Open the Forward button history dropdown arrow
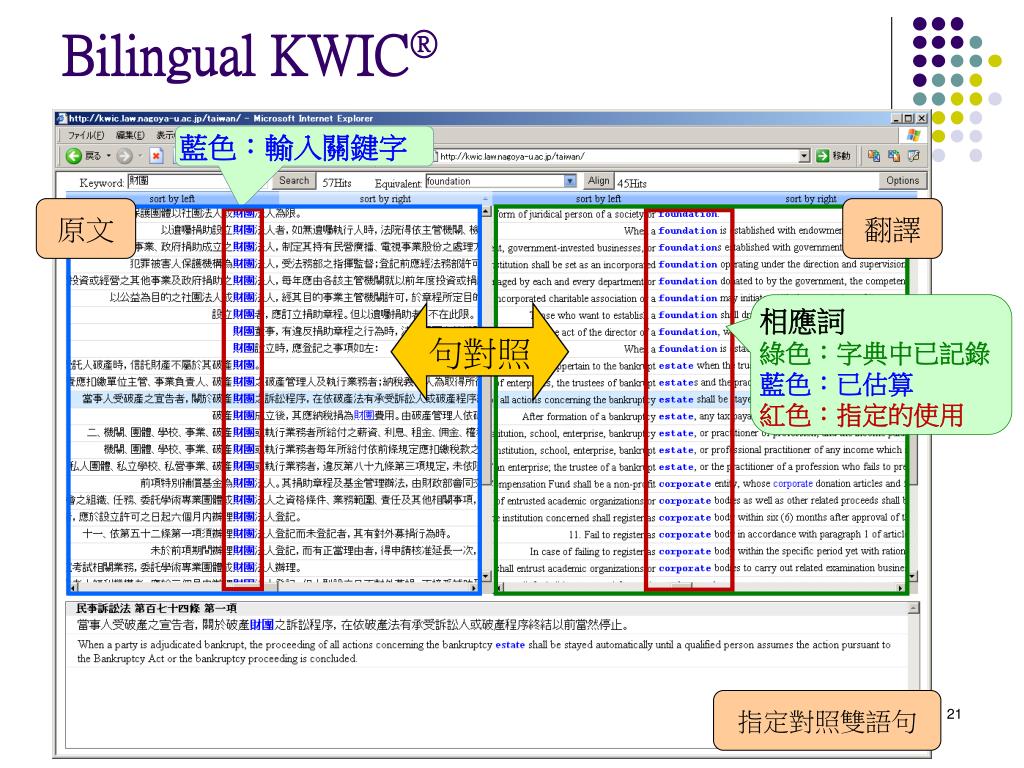The width and height of the screenshot is (1024, 768). pyautogui.click(x=140, y=156)
